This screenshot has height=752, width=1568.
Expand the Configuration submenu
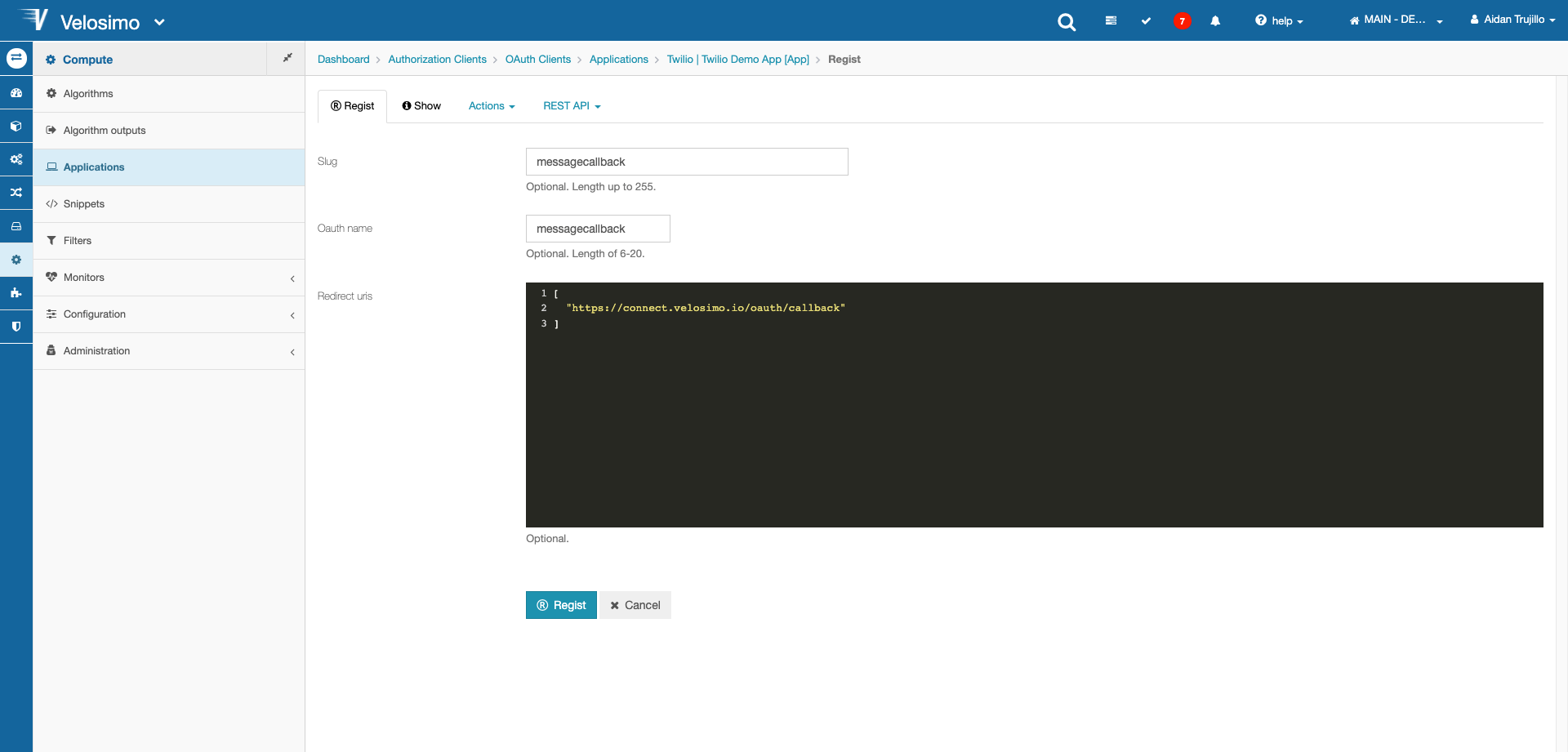click(169, 314)
